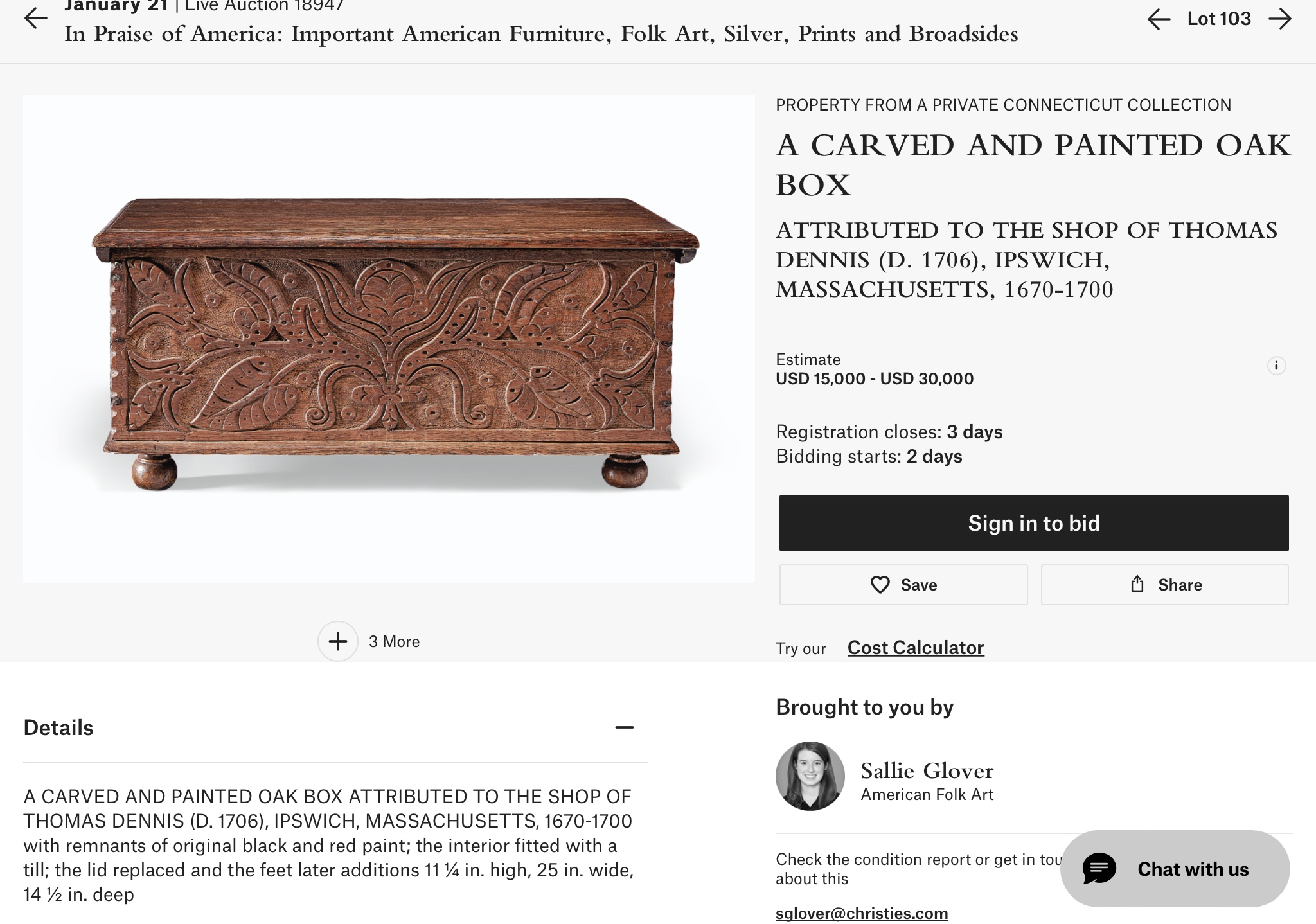Go to the previous lot arrow

coord(1159,19)
